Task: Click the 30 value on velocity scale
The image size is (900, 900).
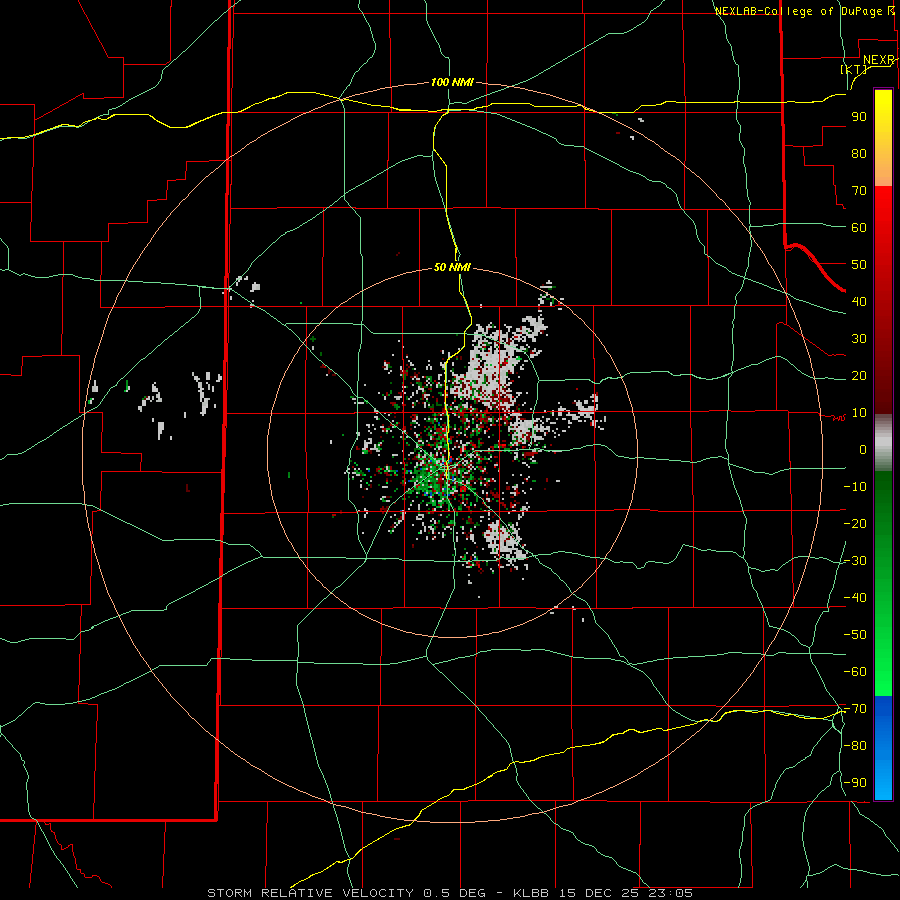Action: 859,339
